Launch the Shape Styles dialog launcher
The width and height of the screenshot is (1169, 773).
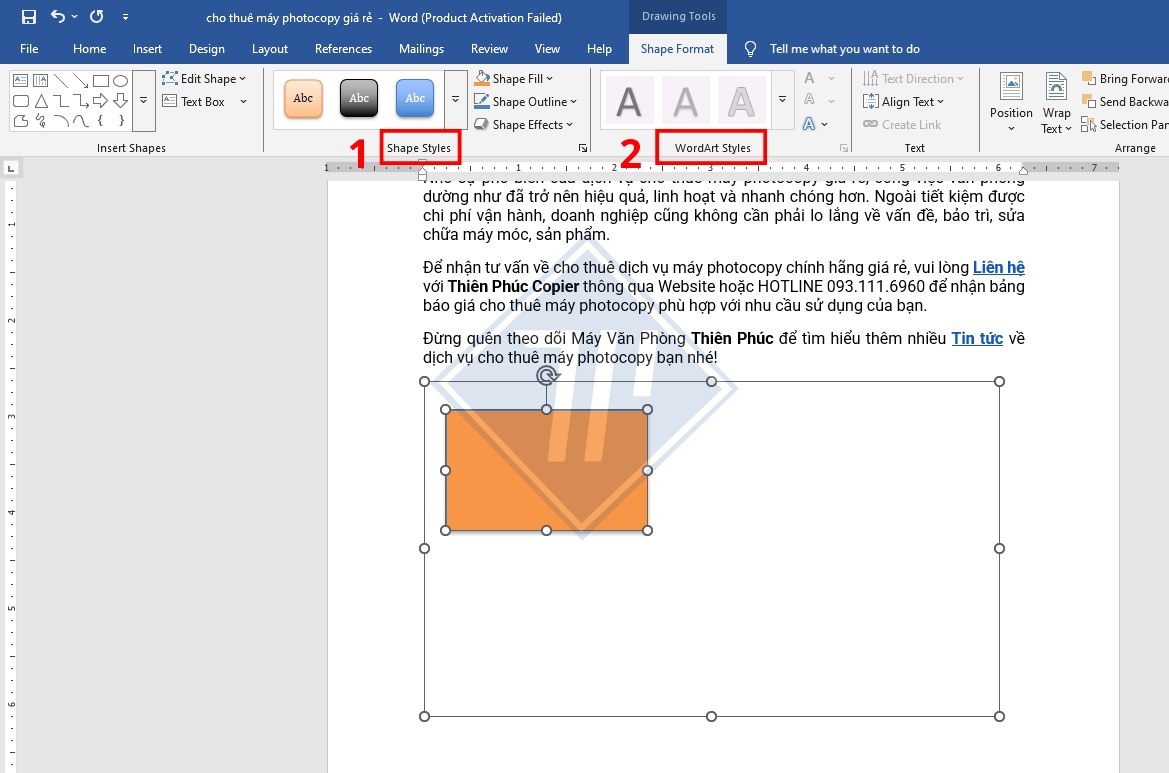[583, 148]
